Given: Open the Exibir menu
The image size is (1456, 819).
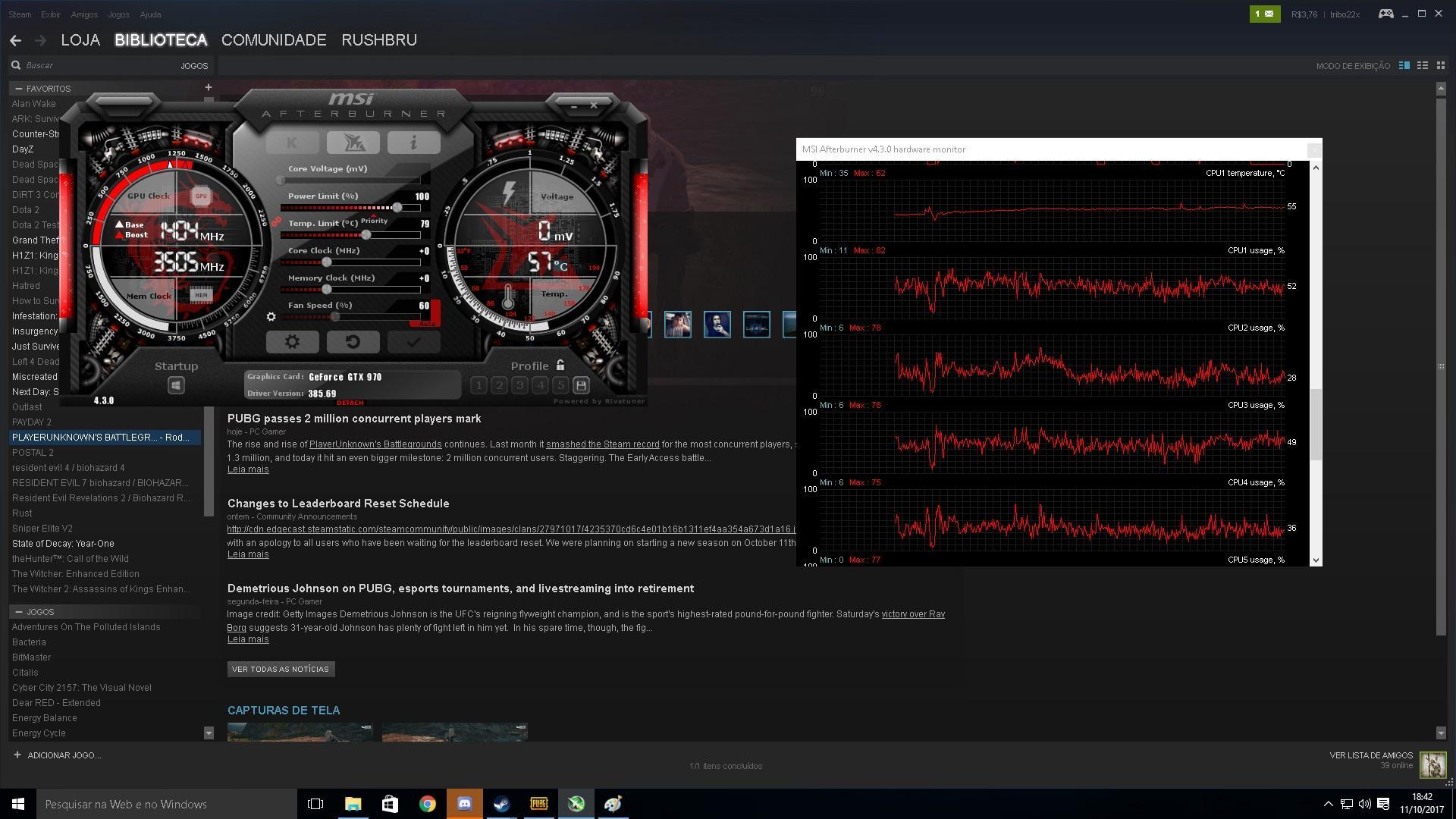Looking at the screenshot, I should (51, 14).
